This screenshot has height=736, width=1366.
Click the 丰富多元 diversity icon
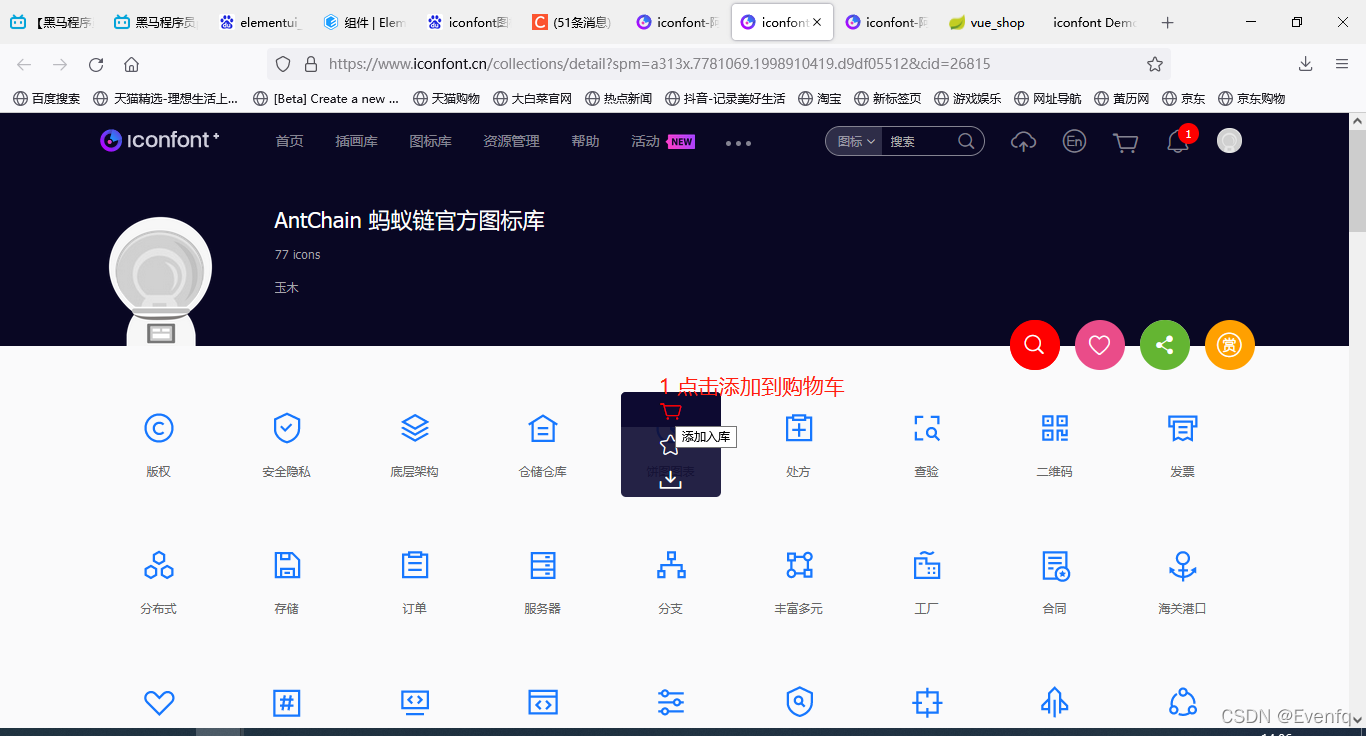click(x=799, y=565)
